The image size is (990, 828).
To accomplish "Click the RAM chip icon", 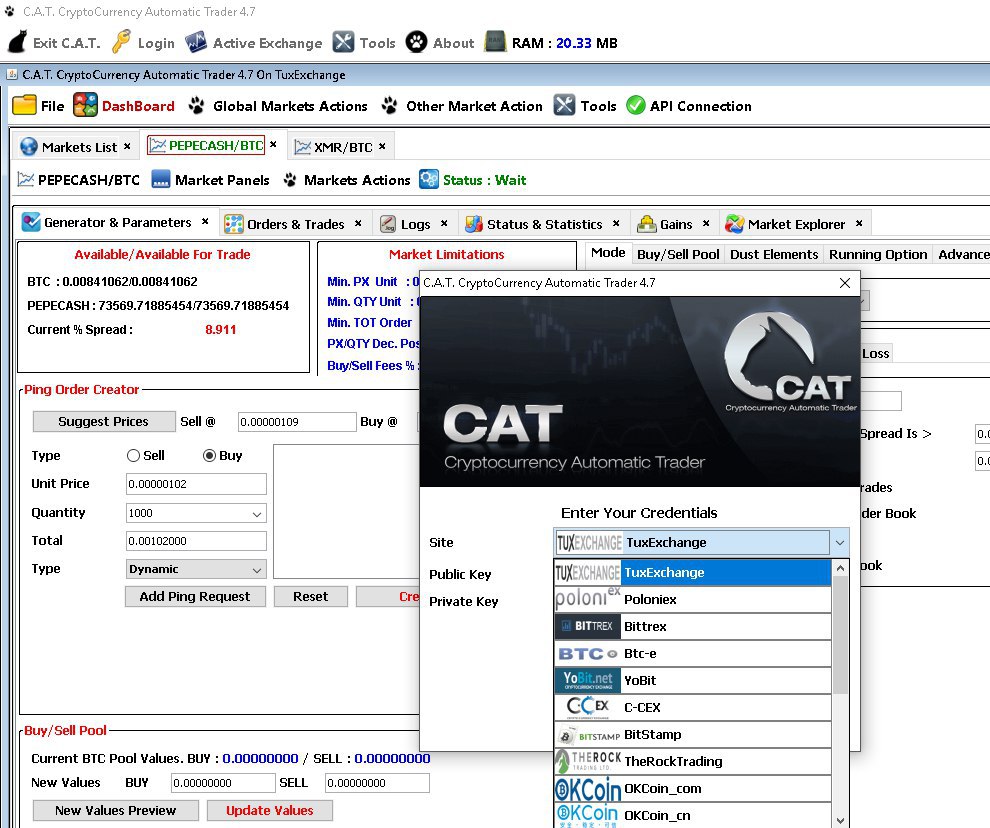I will pos(495,42).
